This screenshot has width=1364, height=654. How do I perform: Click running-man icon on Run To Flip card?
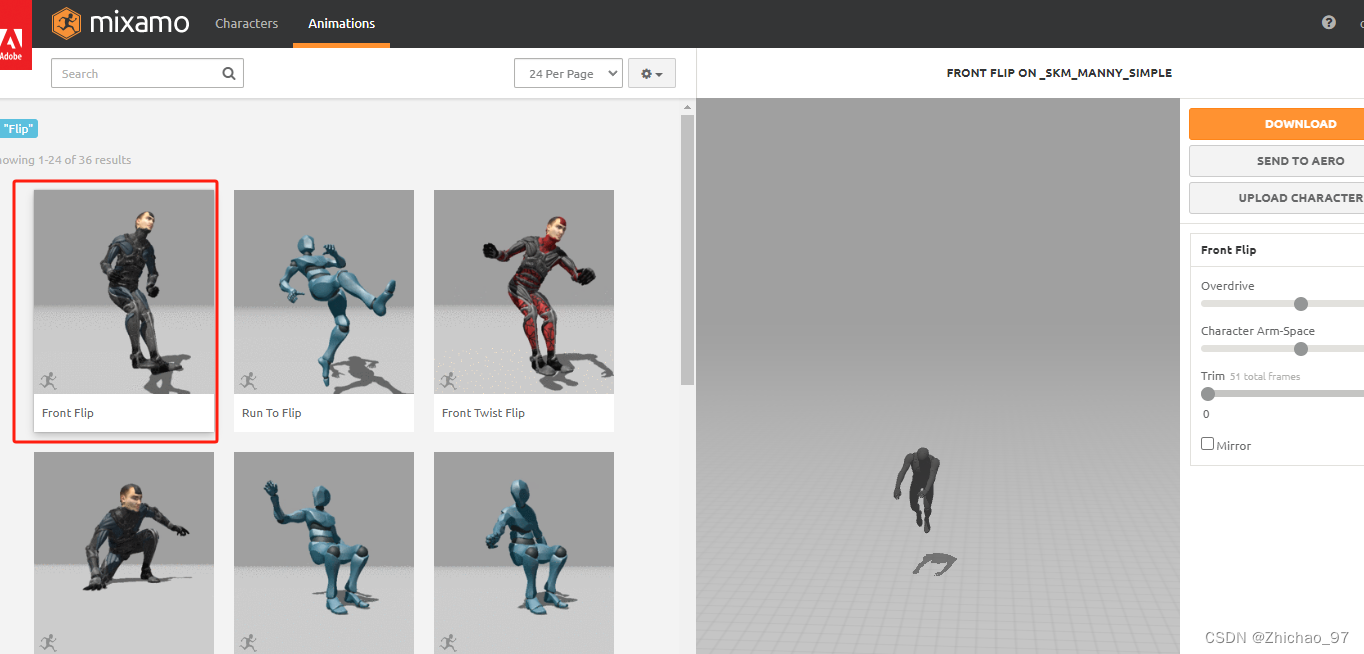(248, 380)
